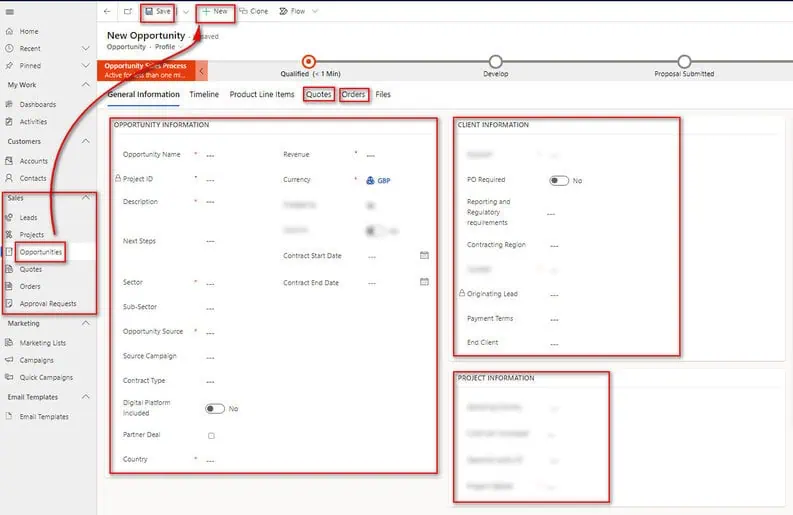Open Contract Start Date calendar picker
793x515 pixels.
click(424, 255)
